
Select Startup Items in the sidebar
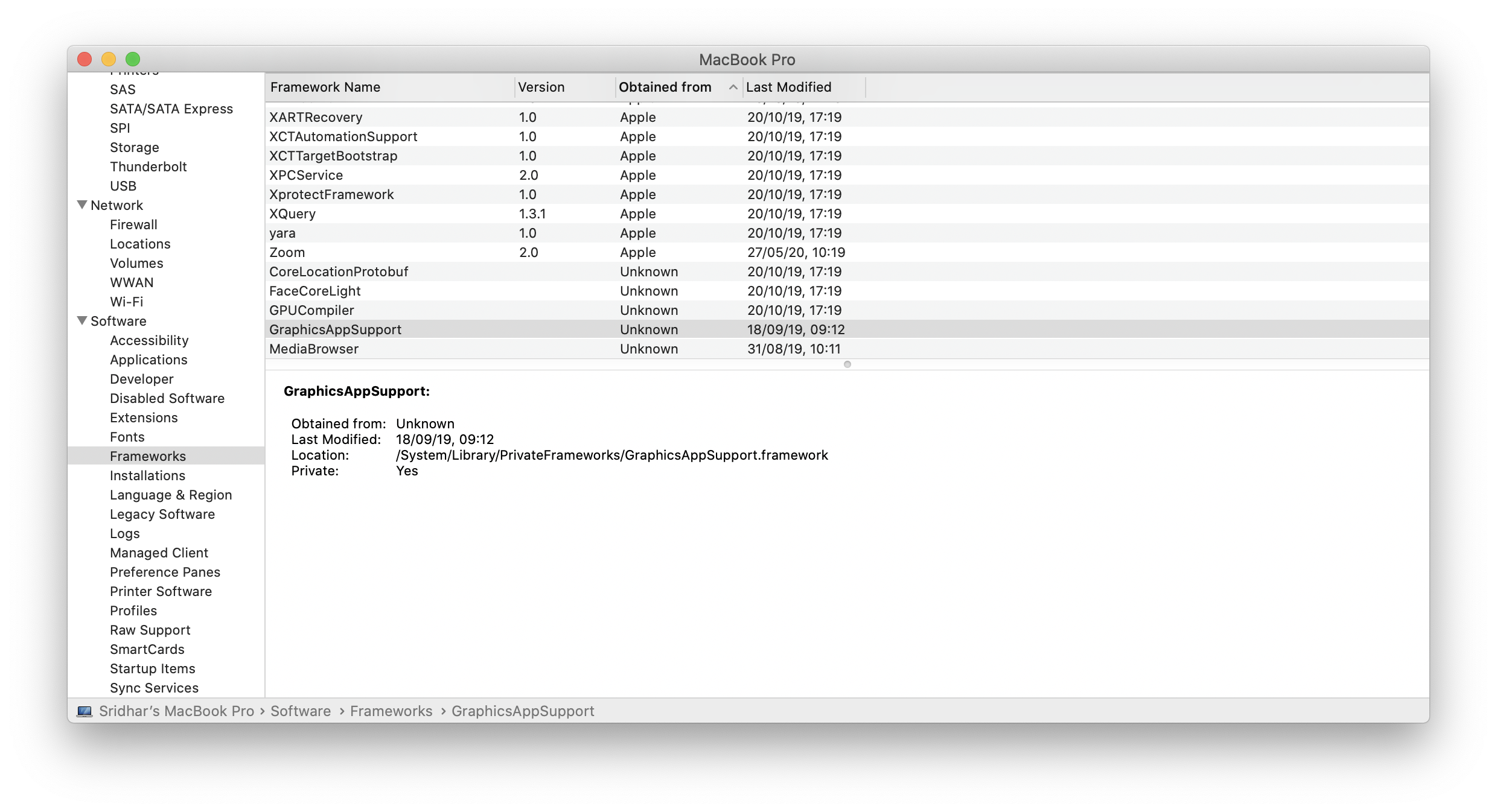click(152, 668)
